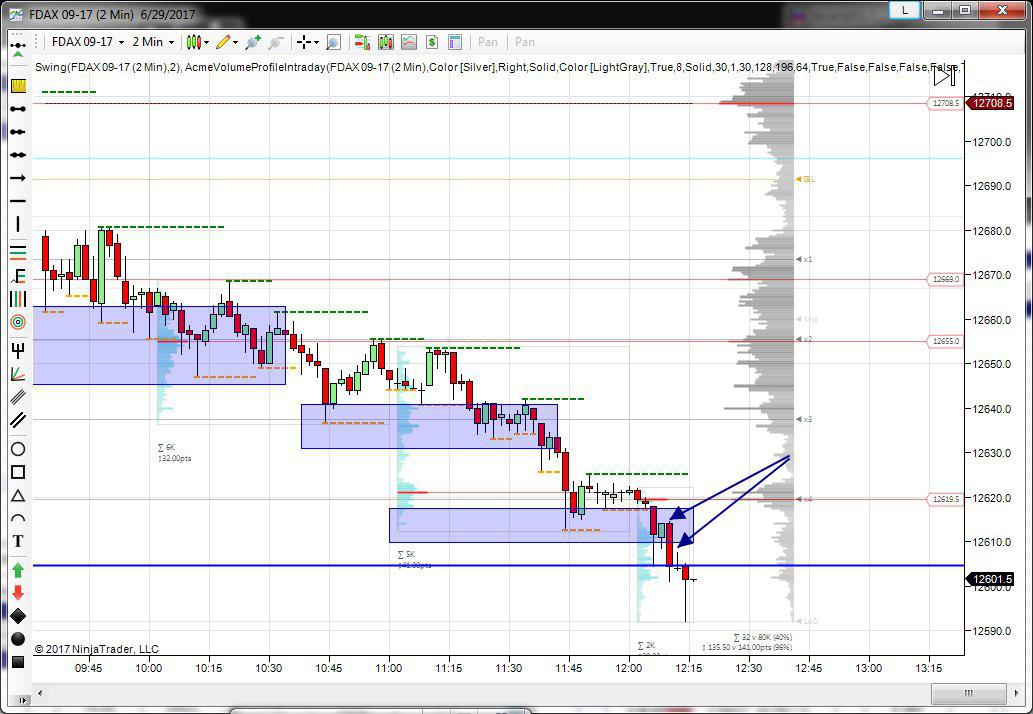Open the Data Series candlestick window icon
The height and width of the screenshot is (714, 1033).
pyautogui.click(x=385, y=42)
